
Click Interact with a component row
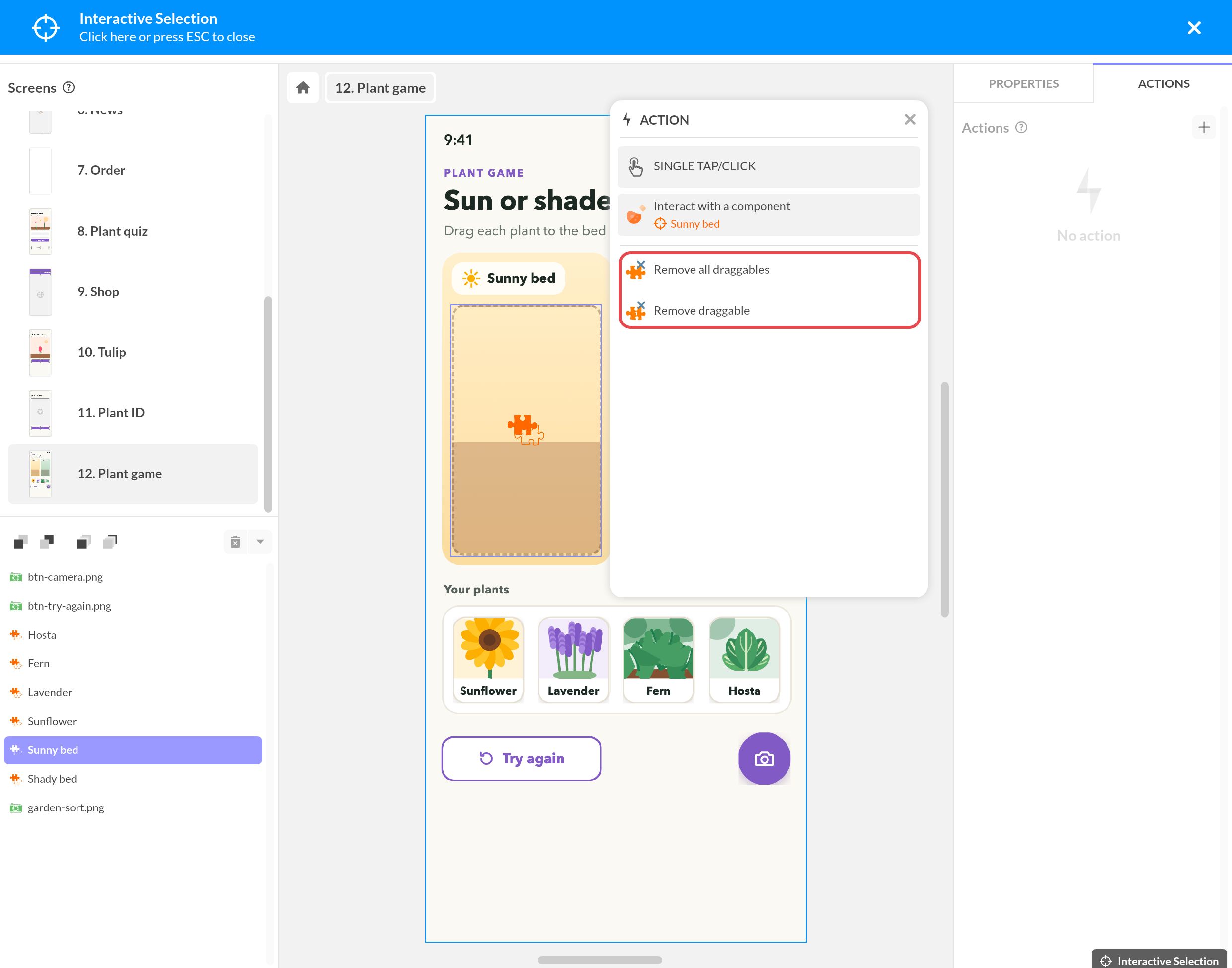pos(769,215)
